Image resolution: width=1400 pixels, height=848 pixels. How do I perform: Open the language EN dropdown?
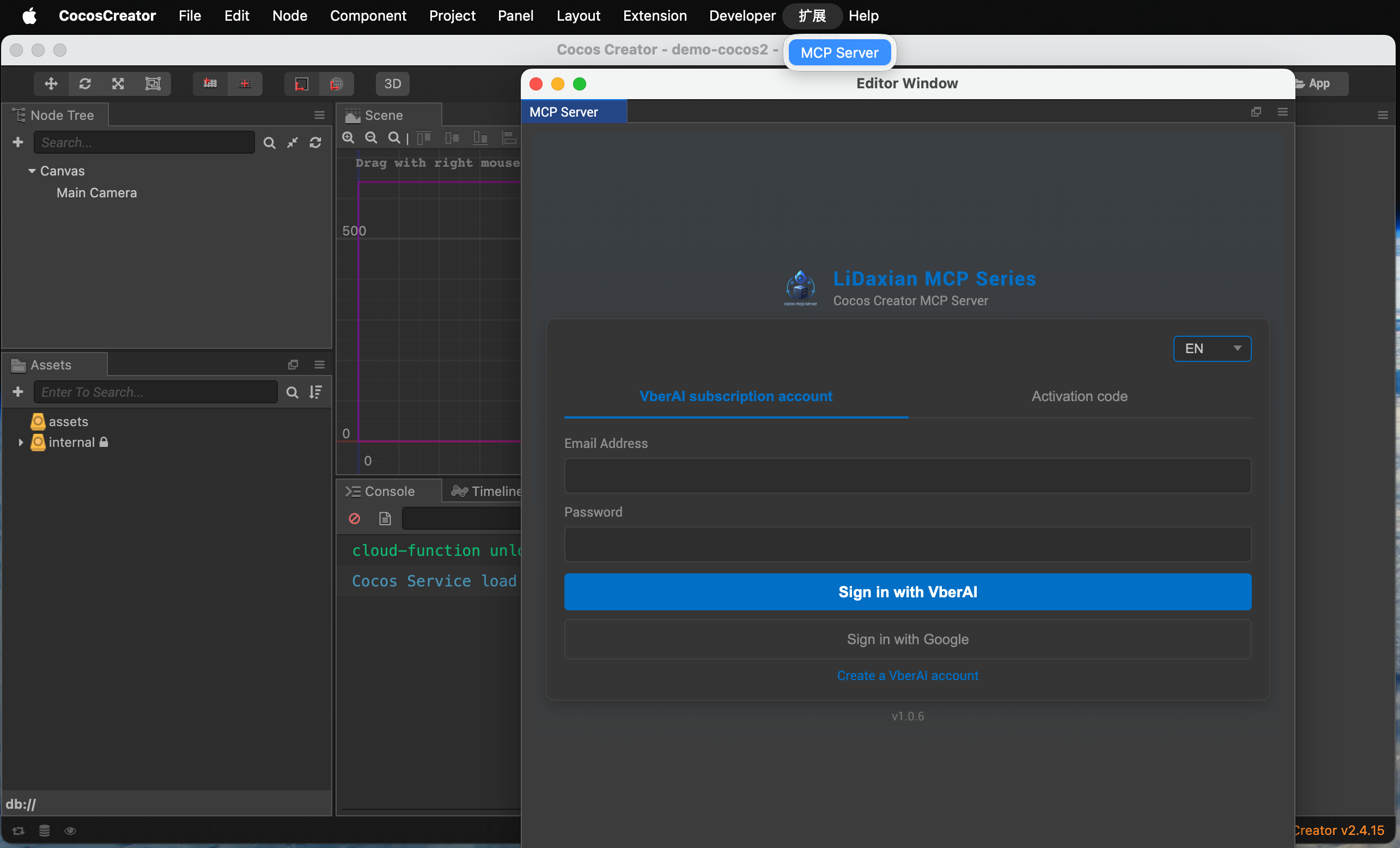(x=1212, y=348)
